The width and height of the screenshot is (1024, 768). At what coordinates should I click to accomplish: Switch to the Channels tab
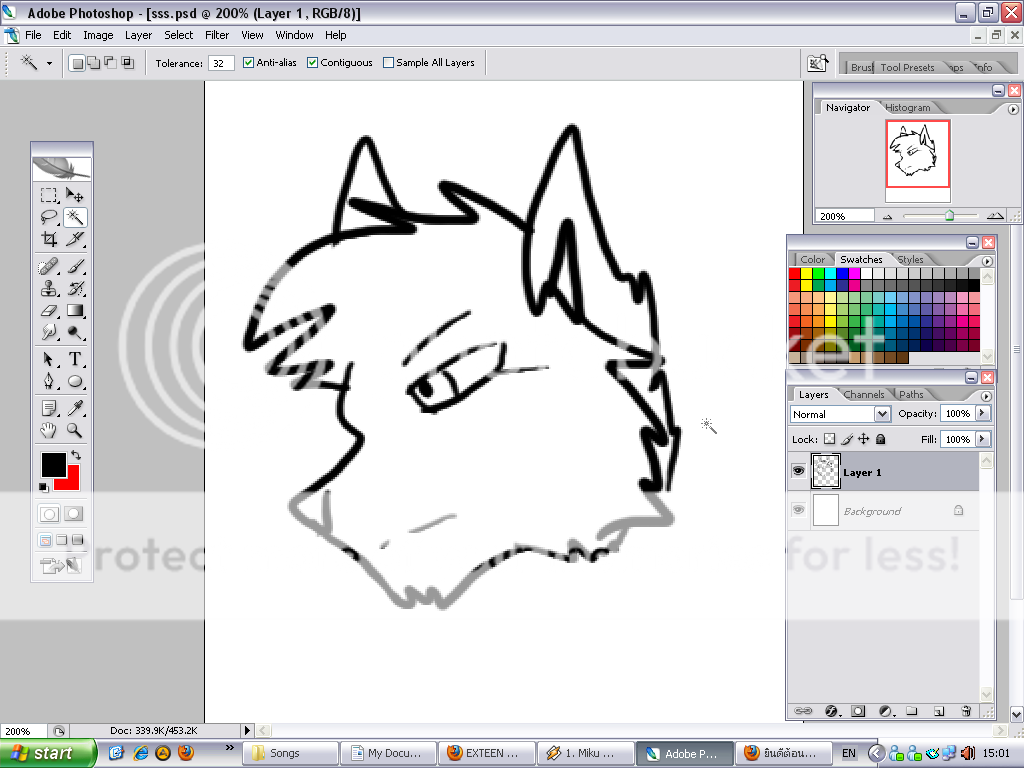(x=863, y=394)
